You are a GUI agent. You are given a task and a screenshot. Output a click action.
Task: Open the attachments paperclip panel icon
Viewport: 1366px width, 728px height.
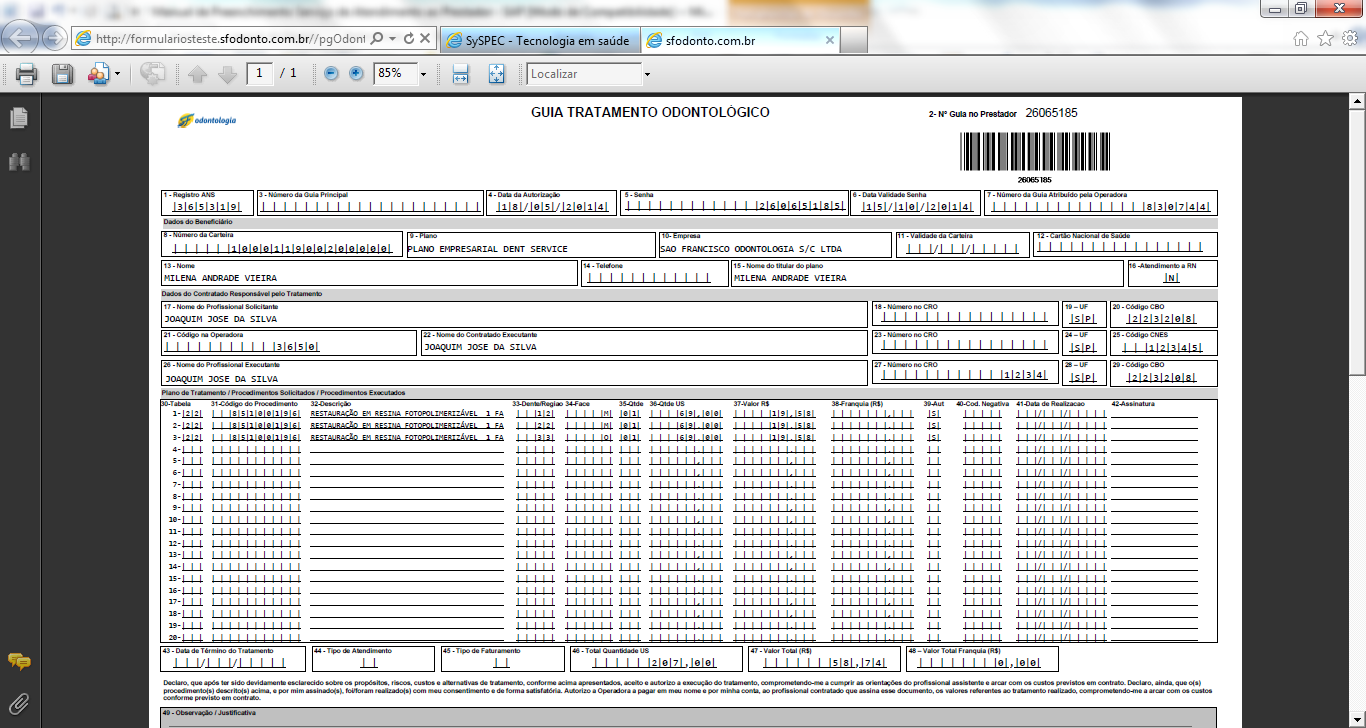pos(18,703)
